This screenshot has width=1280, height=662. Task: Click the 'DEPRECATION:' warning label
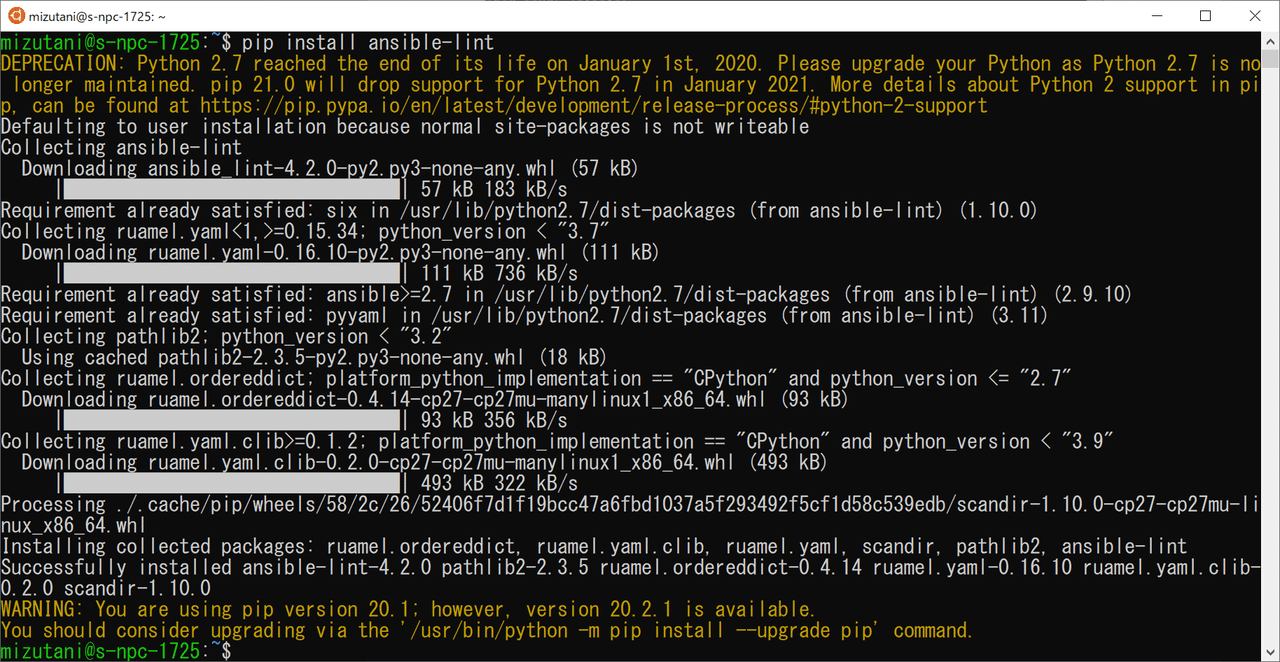point(63,64)
